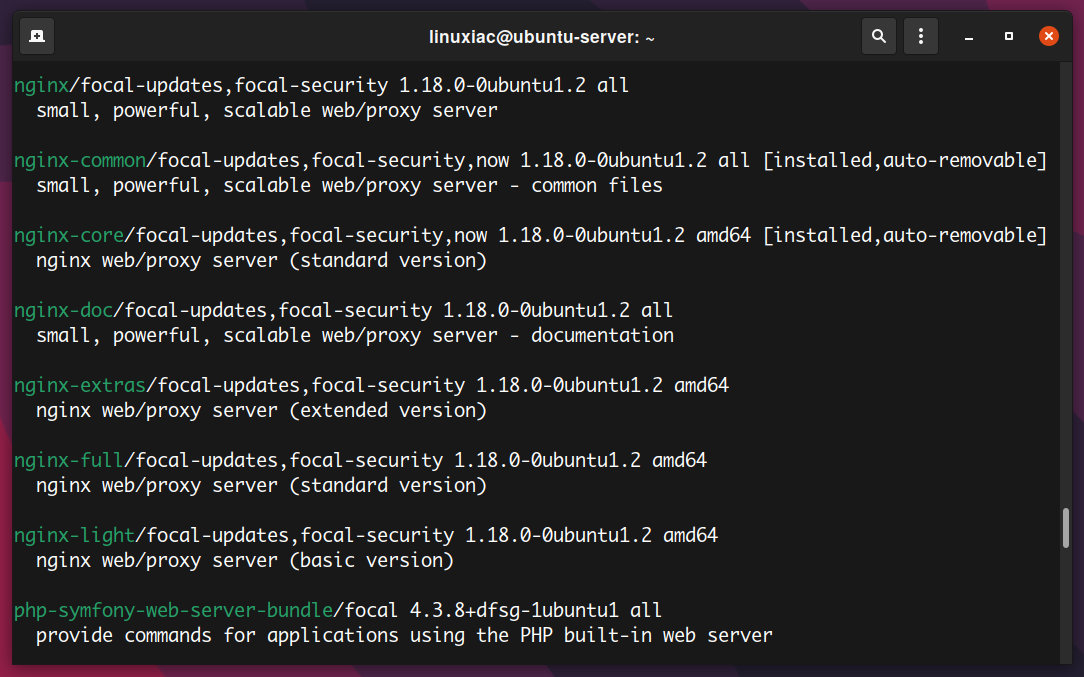Click the nginx-doc package name
This screenshot has width=1084, height=677.
[x=64, y=310]
